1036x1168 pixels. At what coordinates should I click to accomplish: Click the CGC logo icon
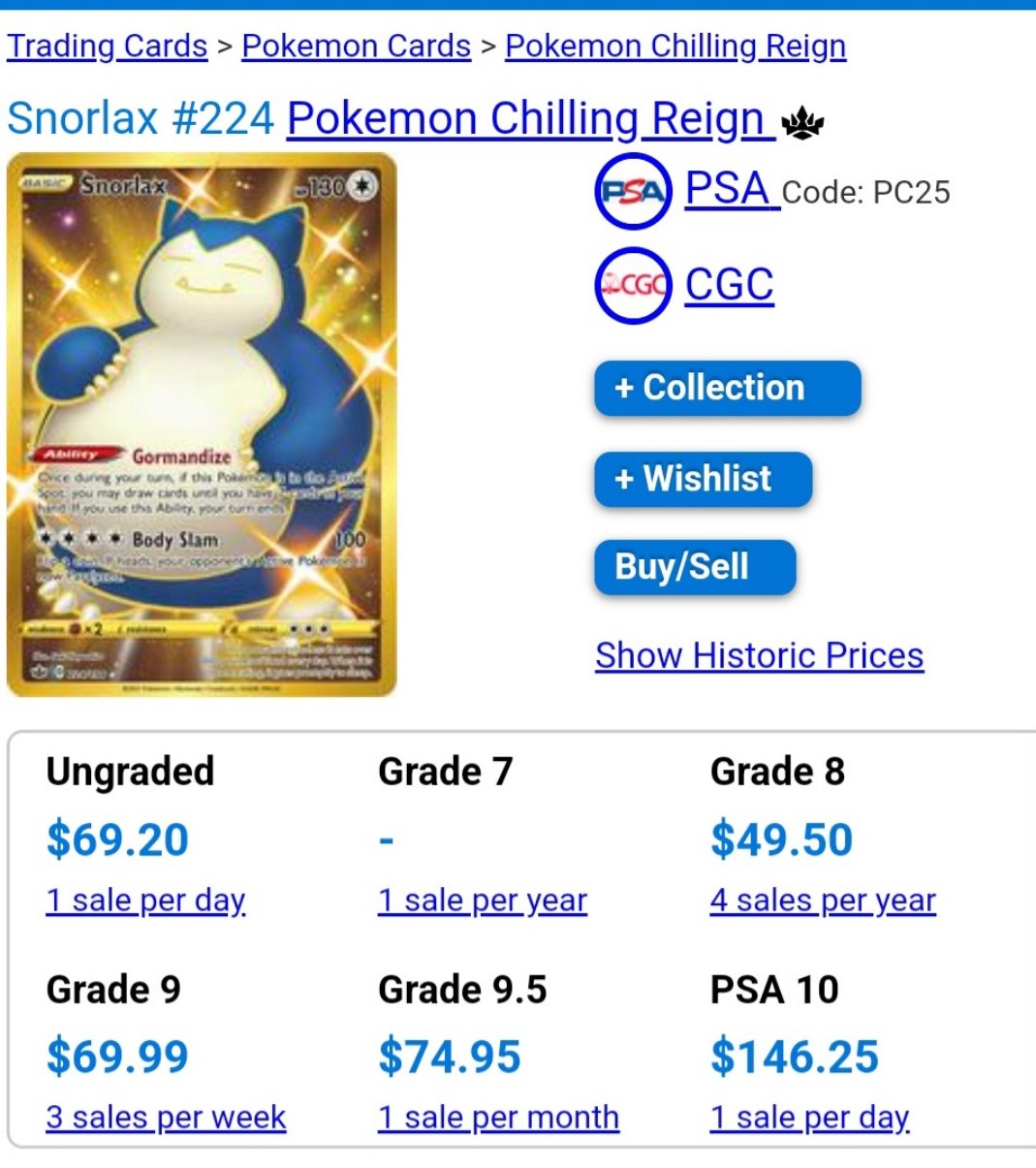633,285
